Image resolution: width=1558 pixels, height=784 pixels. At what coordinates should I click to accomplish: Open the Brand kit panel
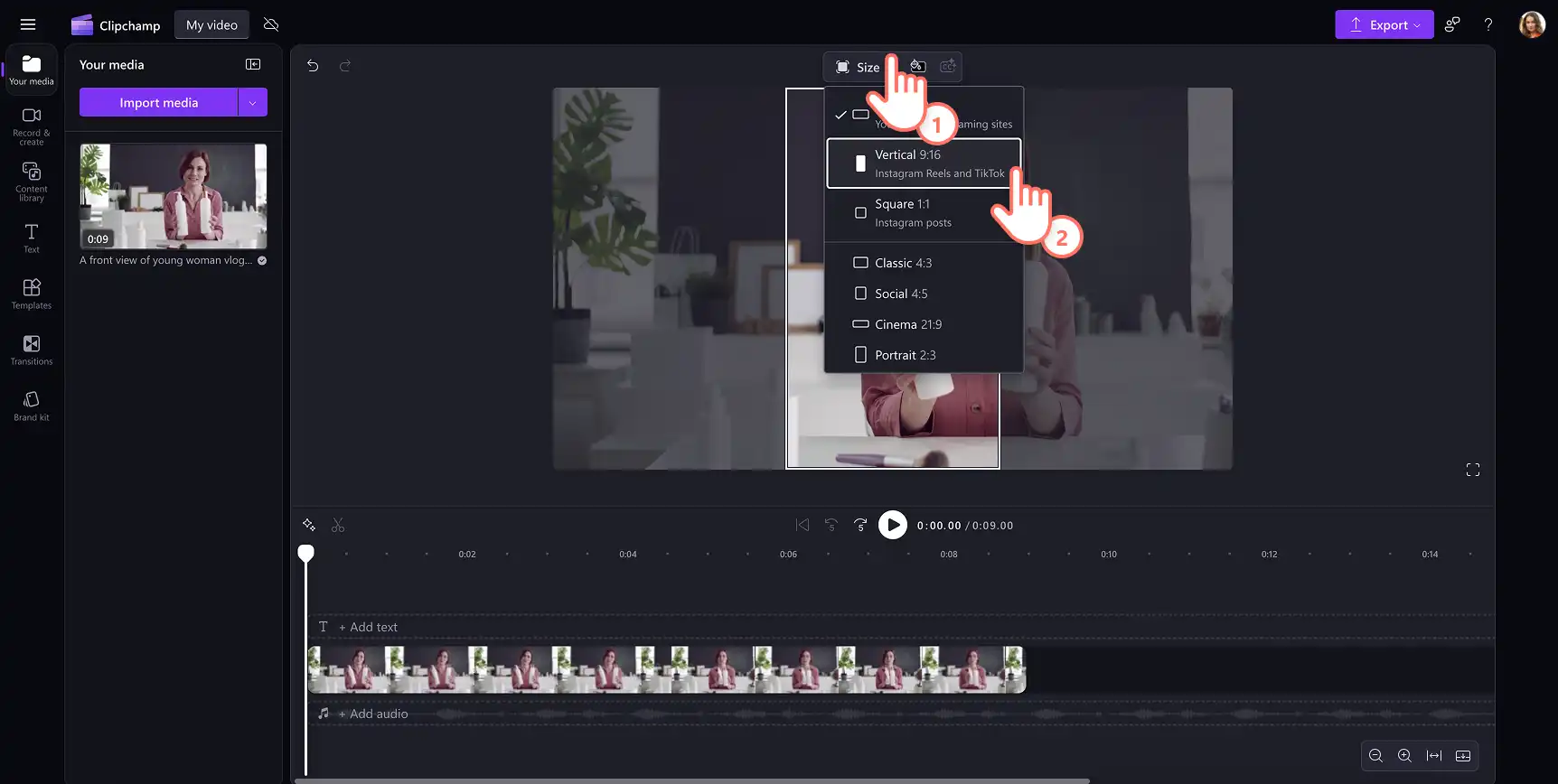point(32,406)
